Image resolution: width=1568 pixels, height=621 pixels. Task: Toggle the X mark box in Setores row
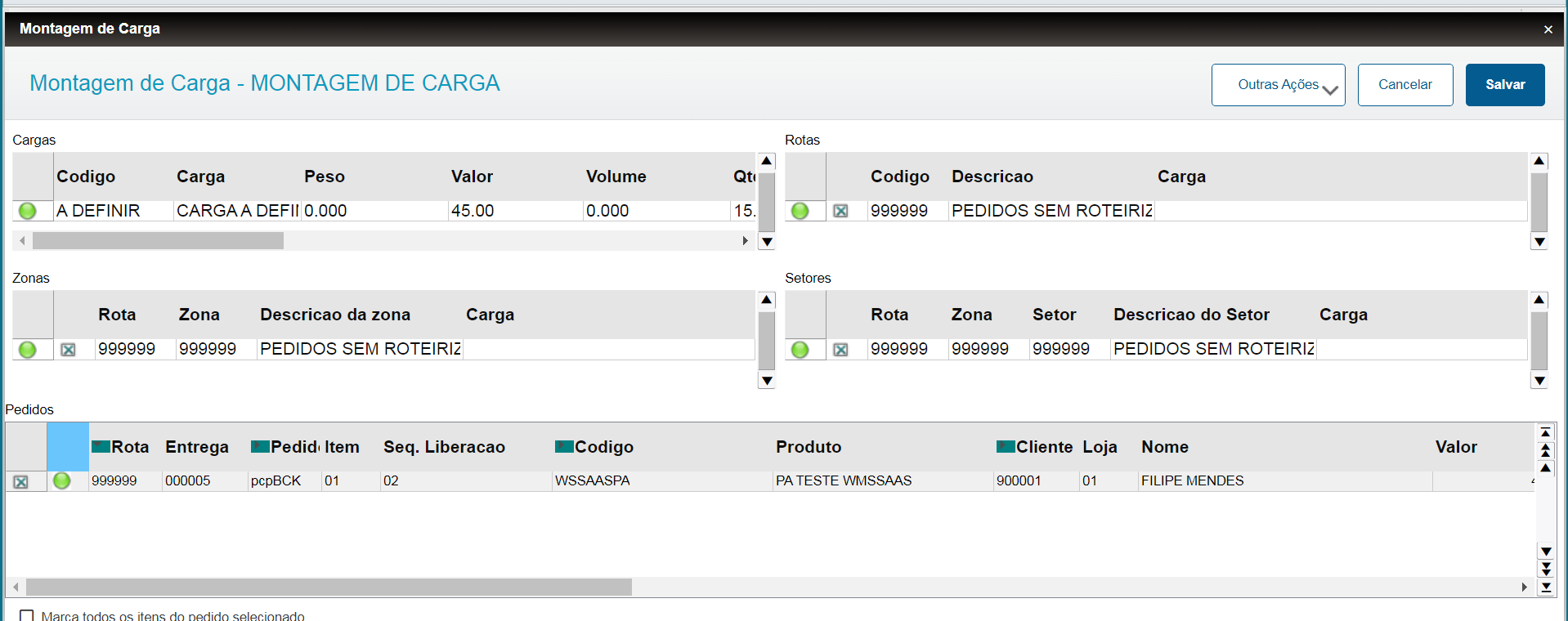(840, 350)
